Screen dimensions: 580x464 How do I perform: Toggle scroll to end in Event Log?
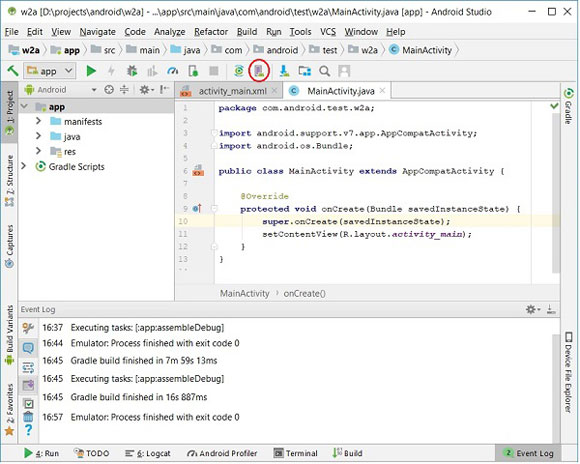click(28, 385)
